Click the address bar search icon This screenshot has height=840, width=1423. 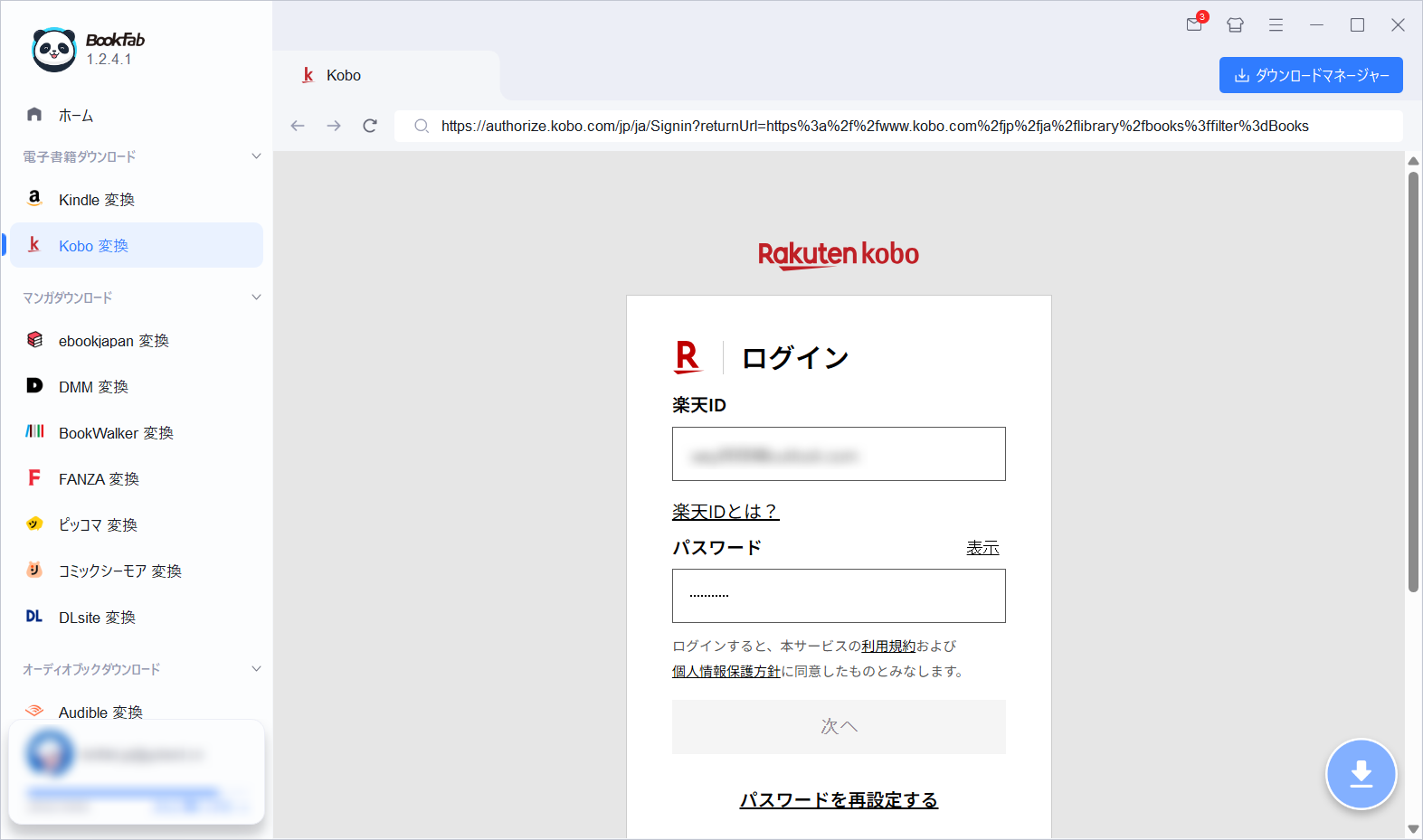pos(421,126)
